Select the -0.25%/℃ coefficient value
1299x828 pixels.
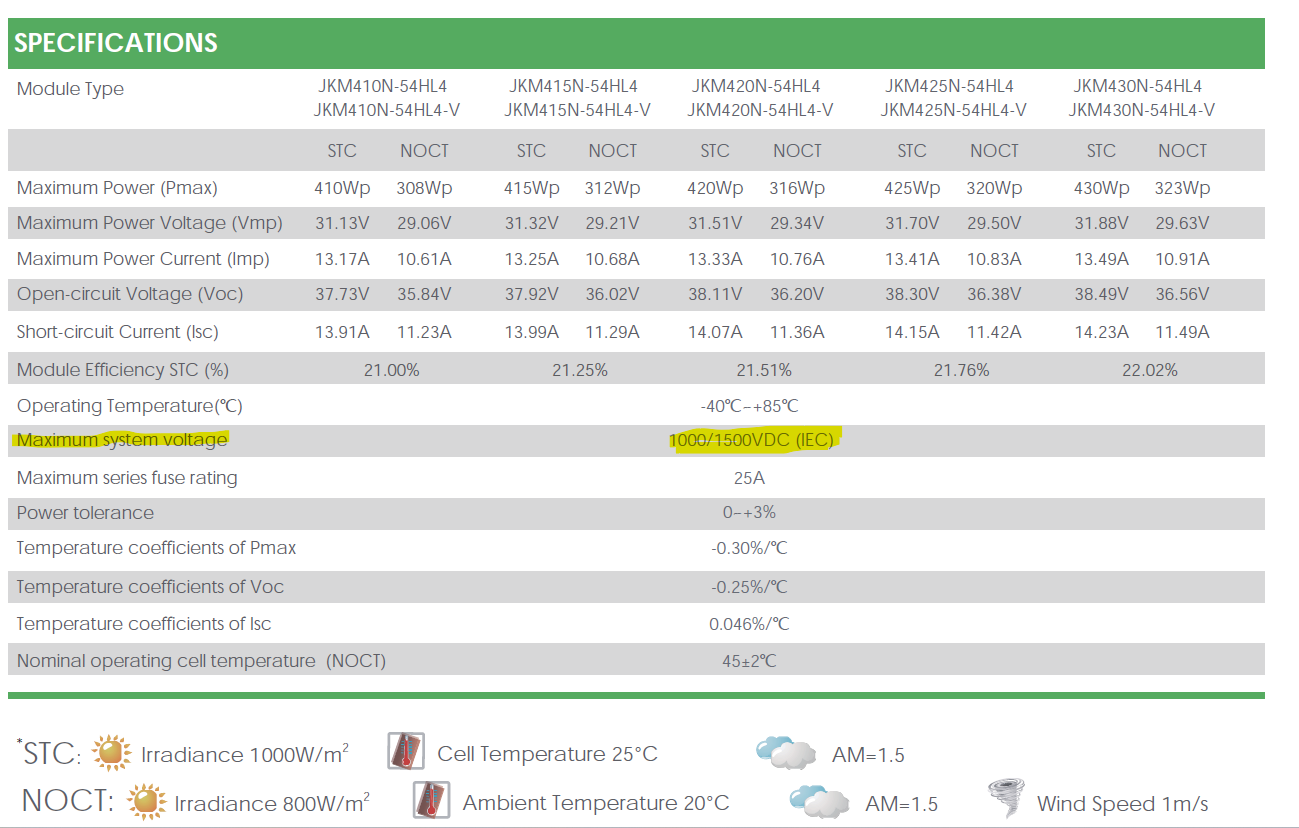[x=750, y=587]
